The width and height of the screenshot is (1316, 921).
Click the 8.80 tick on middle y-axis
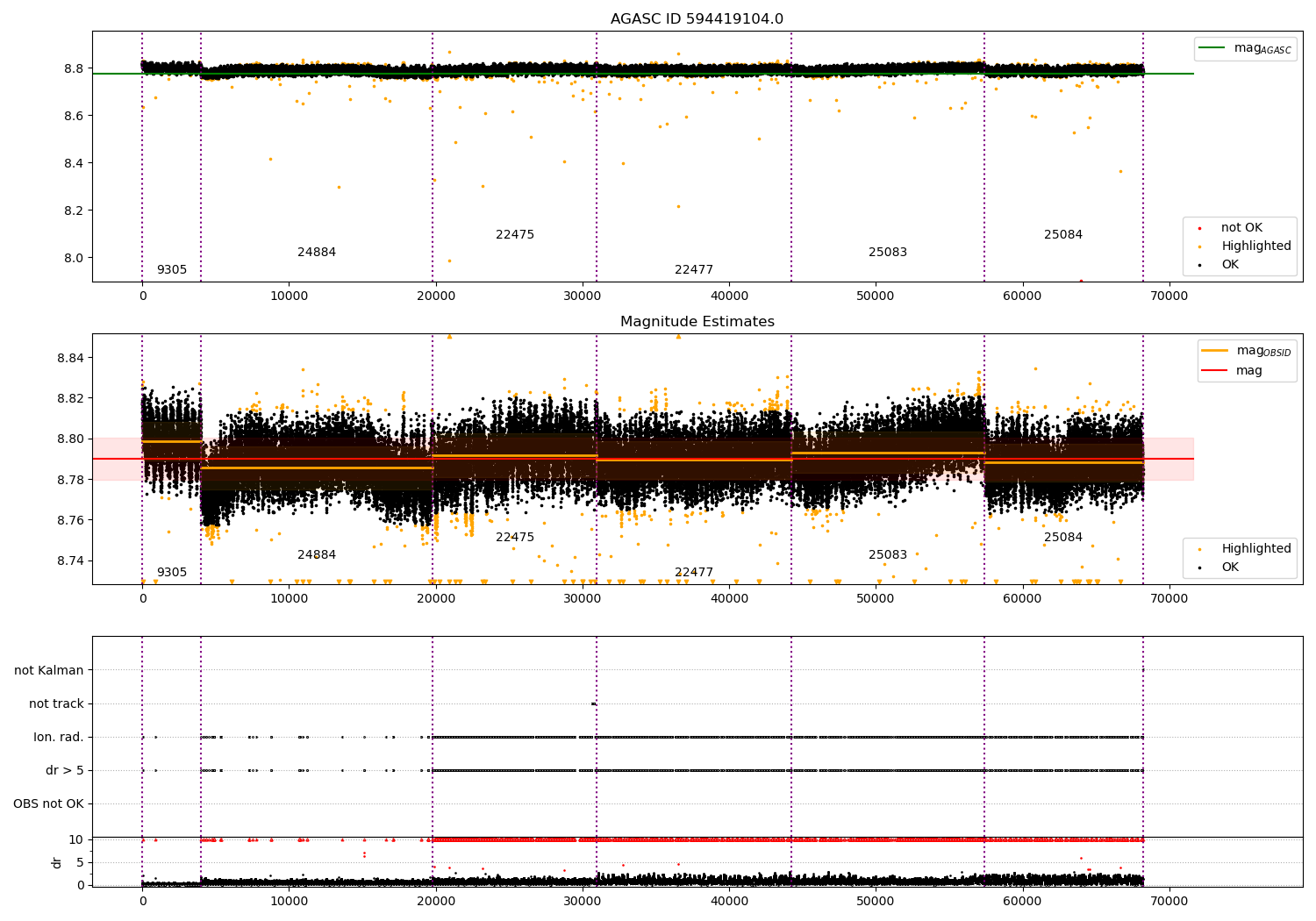pyautogui.click(x=70, y=439)
